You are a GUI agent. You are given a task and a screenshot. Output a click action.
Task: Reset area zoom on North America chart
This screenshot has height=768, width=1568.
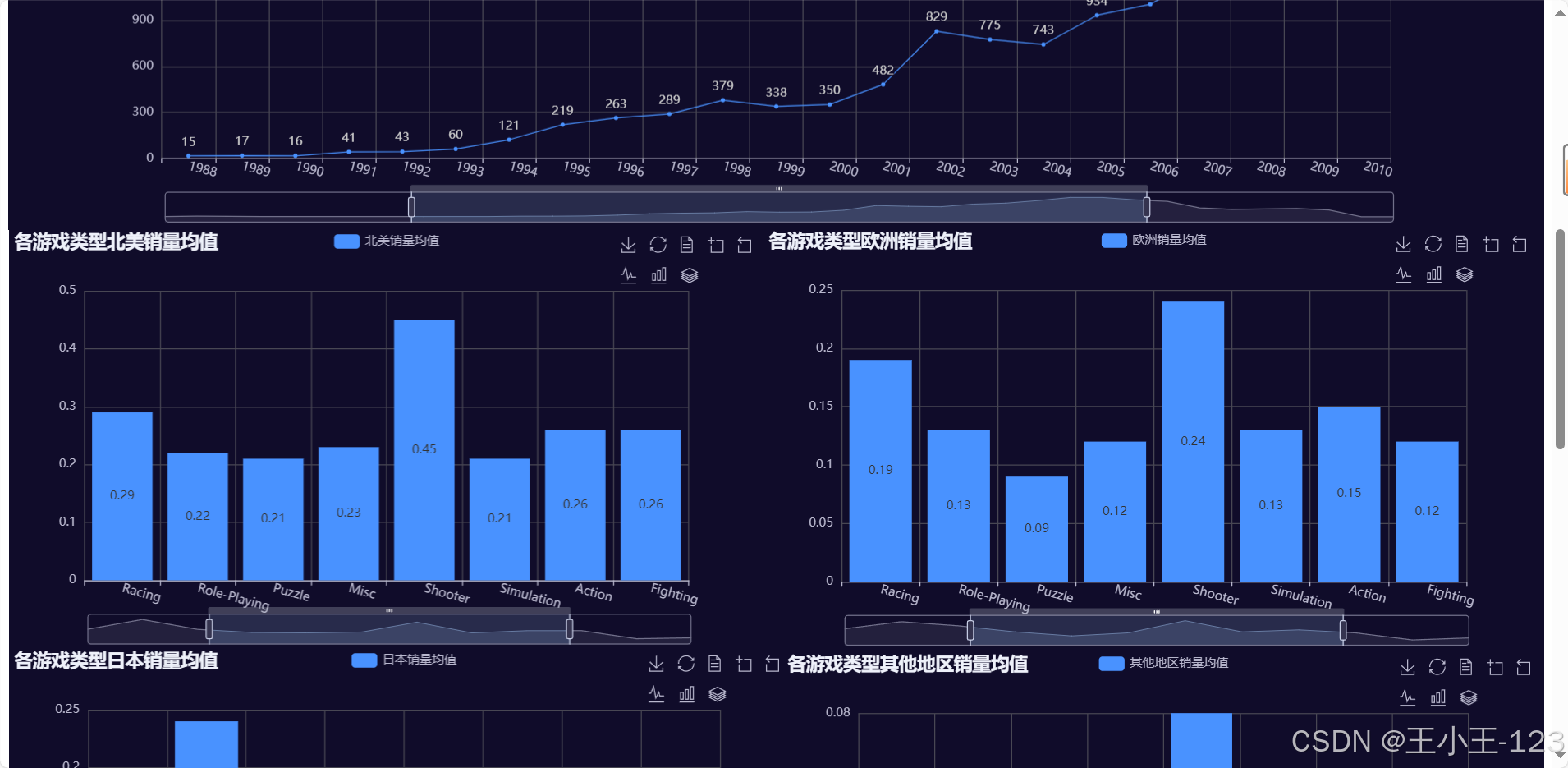(x=745, y=245)
